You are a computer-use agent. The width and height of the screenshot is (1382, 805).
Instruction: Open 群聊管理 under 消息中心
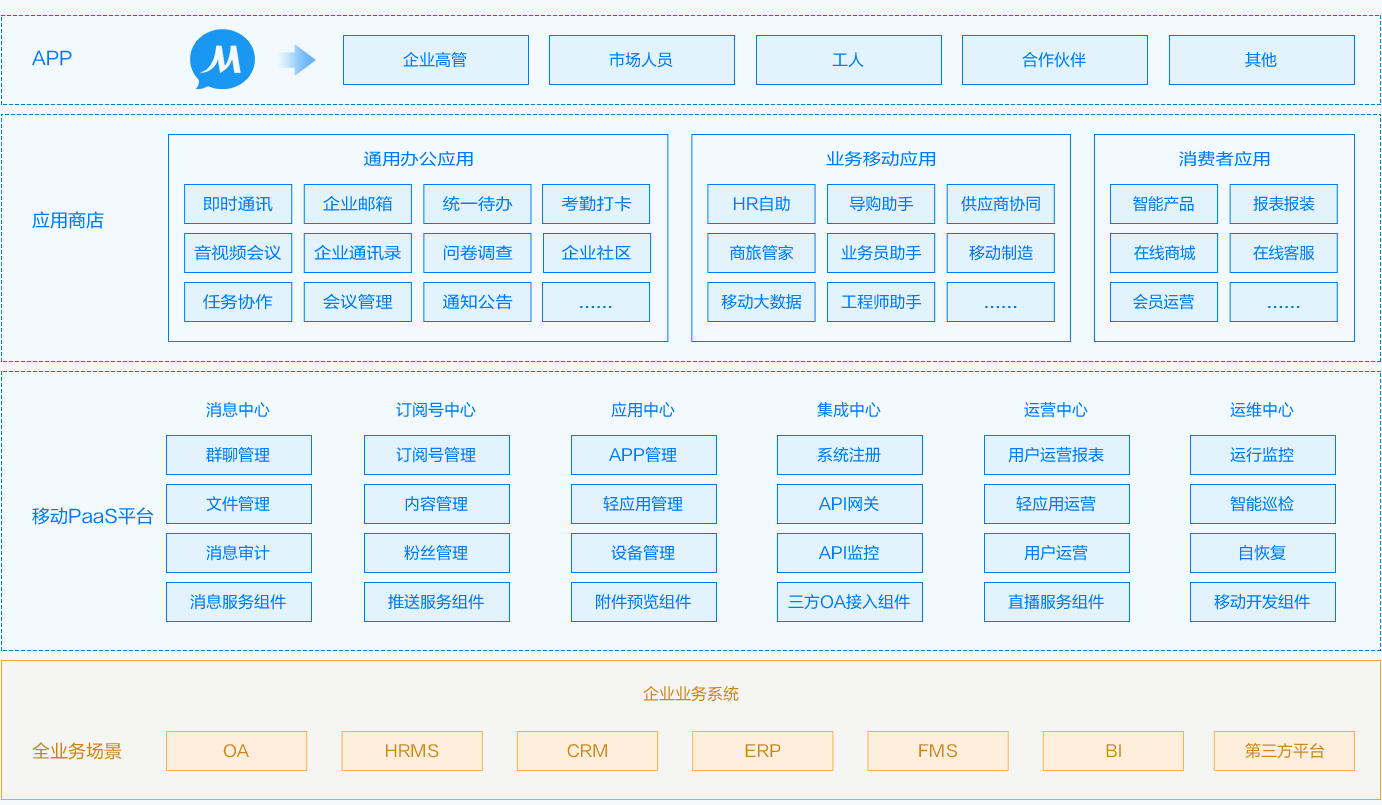coord(239,455)
